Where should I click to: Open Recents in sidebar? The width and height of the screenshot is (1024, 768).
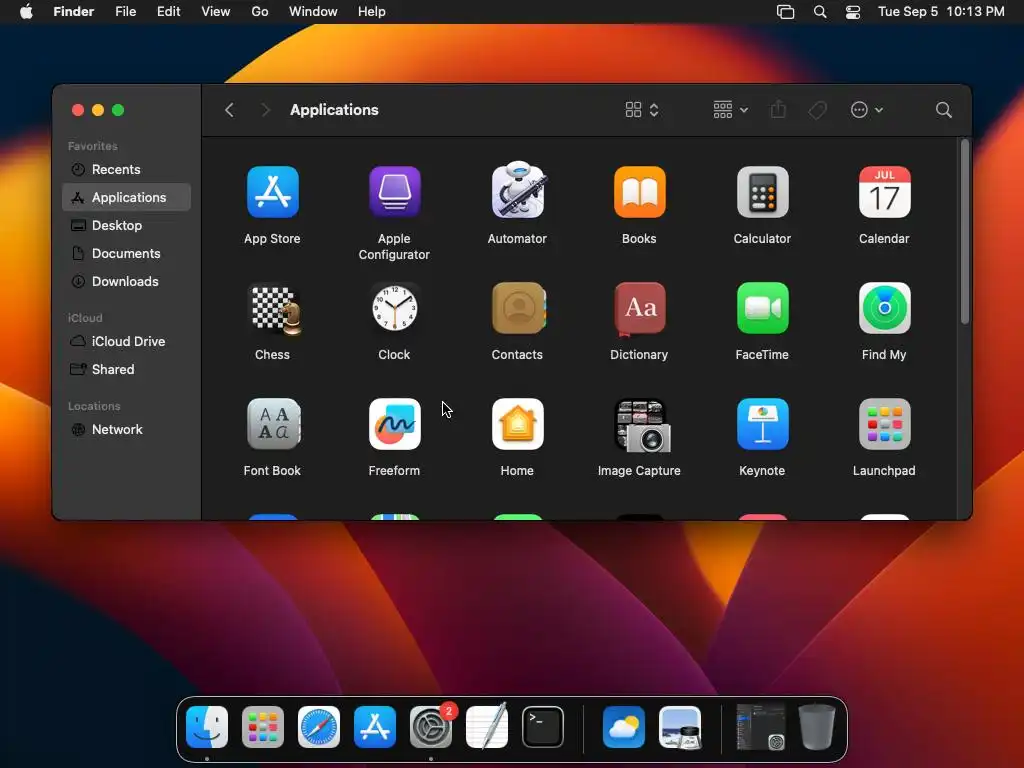point(127,169)
